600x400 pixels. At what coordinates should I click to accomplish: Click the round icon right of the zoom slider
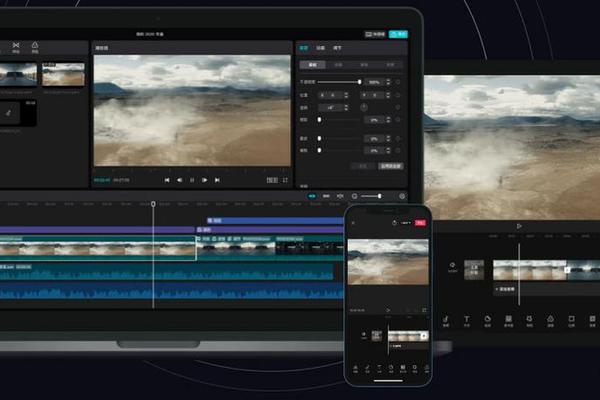click(x=402, y=196)
